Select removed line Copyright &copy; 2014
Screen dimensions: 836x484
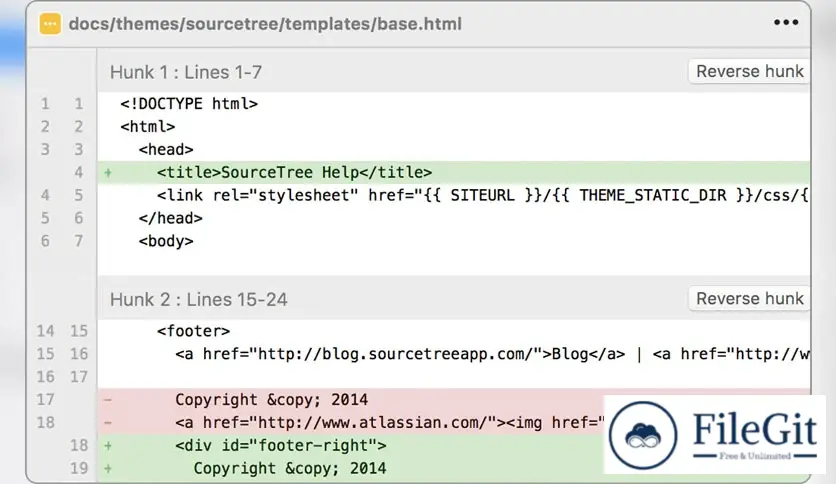coord(454,399)
